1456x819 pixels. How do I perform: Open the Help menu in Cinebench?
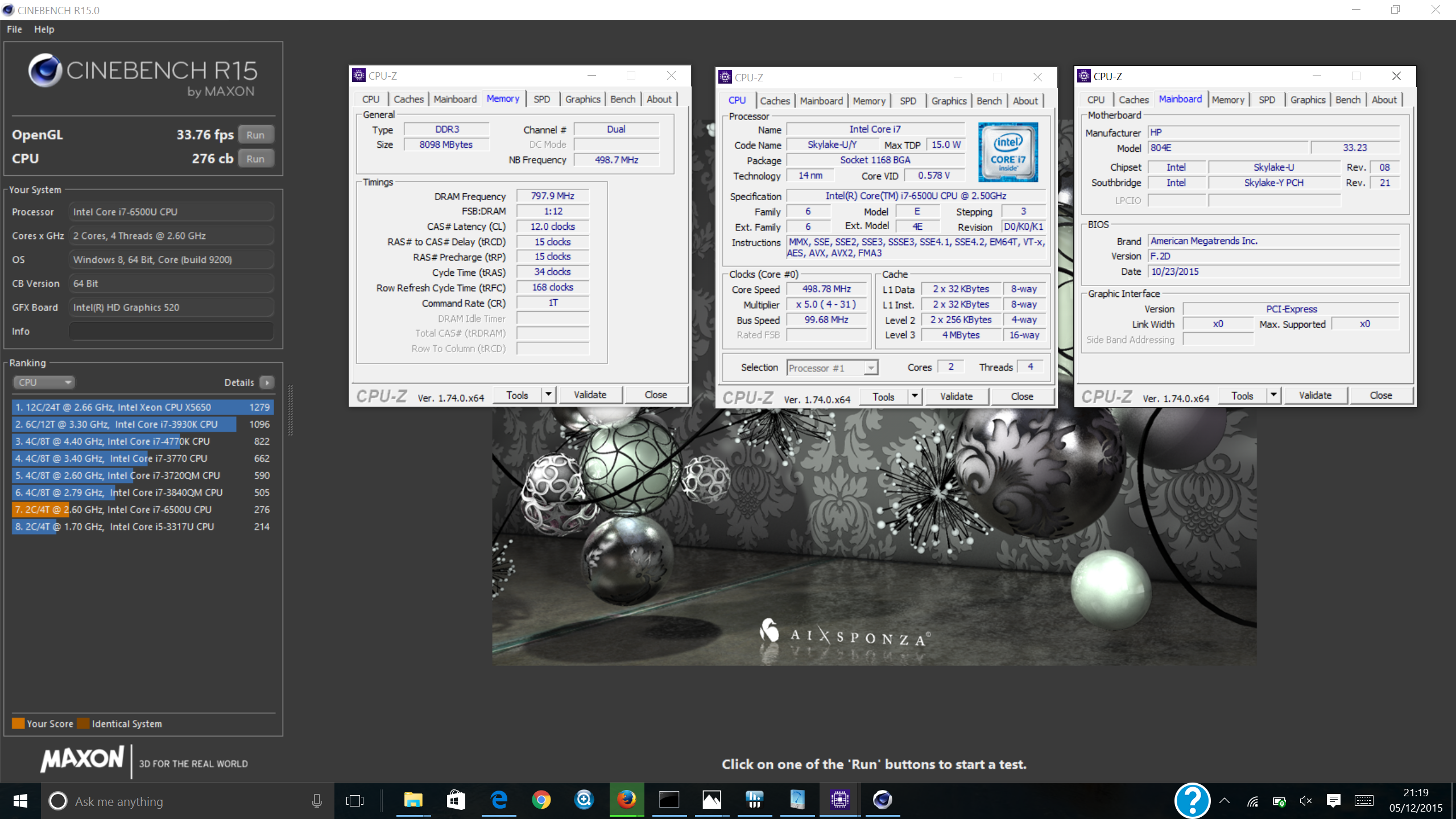click(x=44, y=29)
